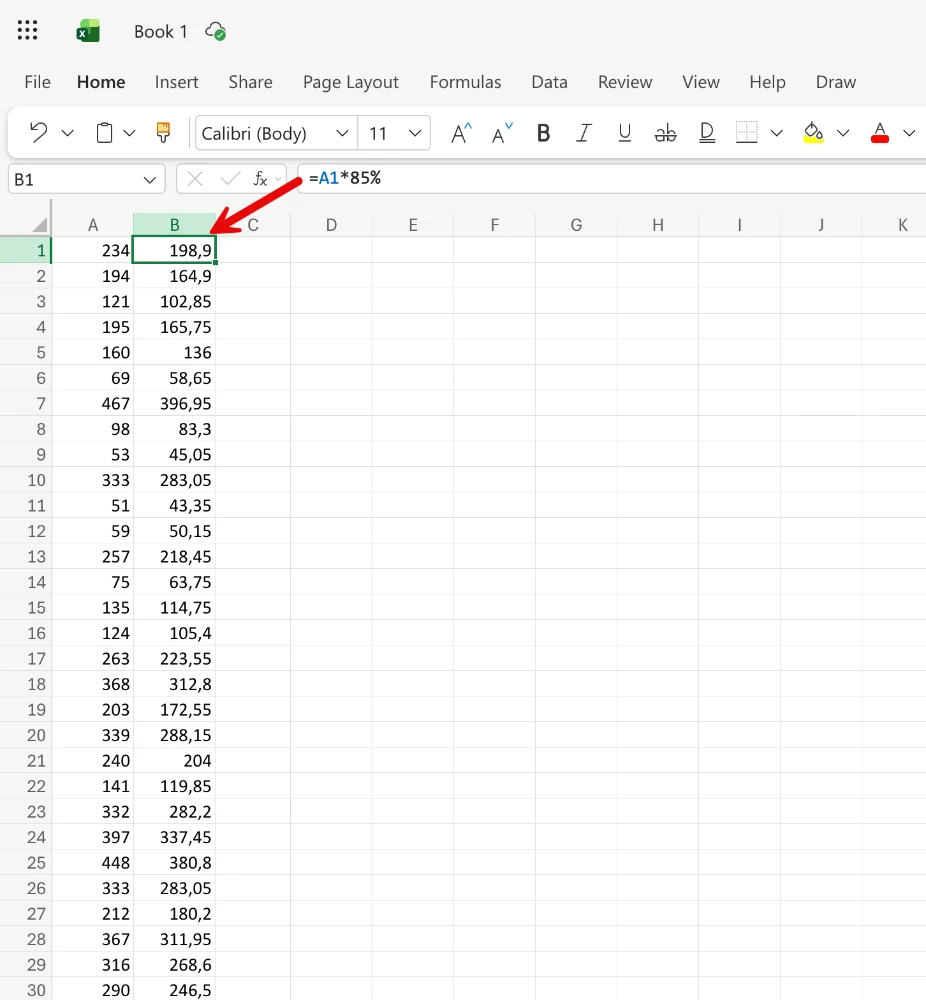The width and height of the screenshot is (926, 1000).
Task: Click the Undo arrow icon
Action: tap(39, 133)
